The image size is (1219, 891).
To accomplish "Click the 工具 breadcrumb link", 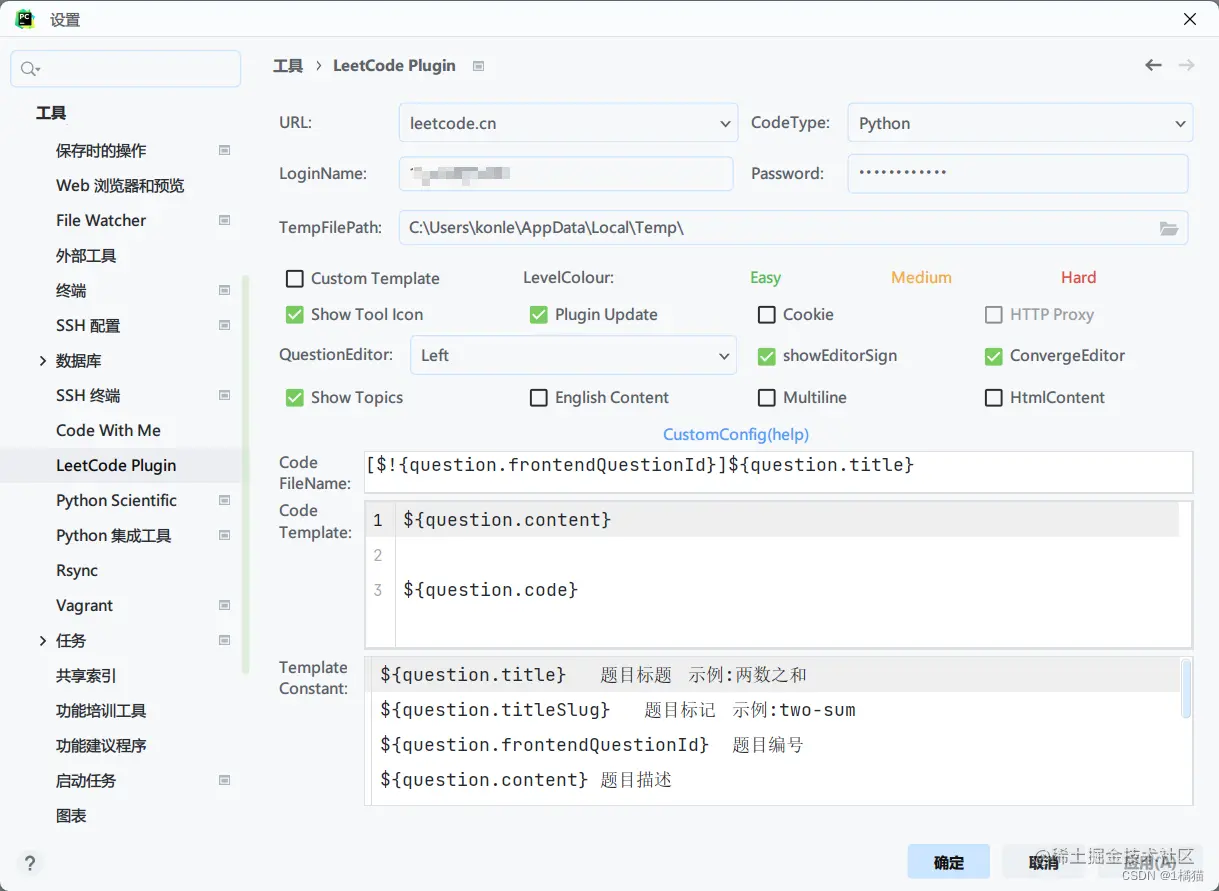I will 288,66.
